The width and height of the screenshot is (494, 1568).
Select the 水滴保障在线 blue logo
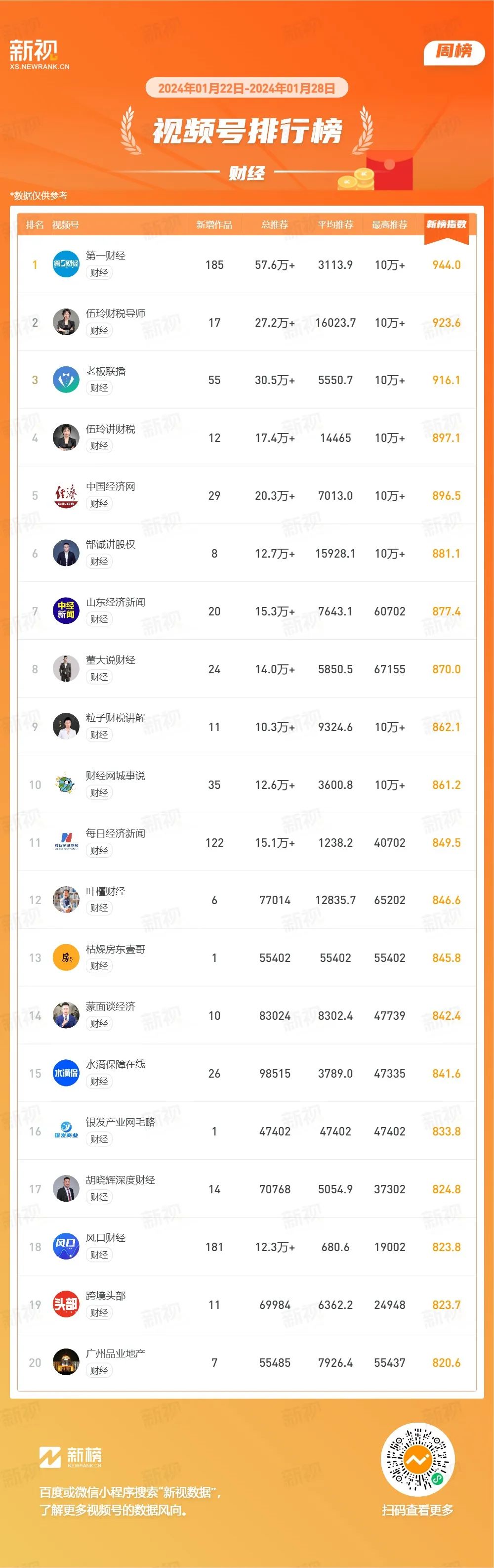point(66,1073)
